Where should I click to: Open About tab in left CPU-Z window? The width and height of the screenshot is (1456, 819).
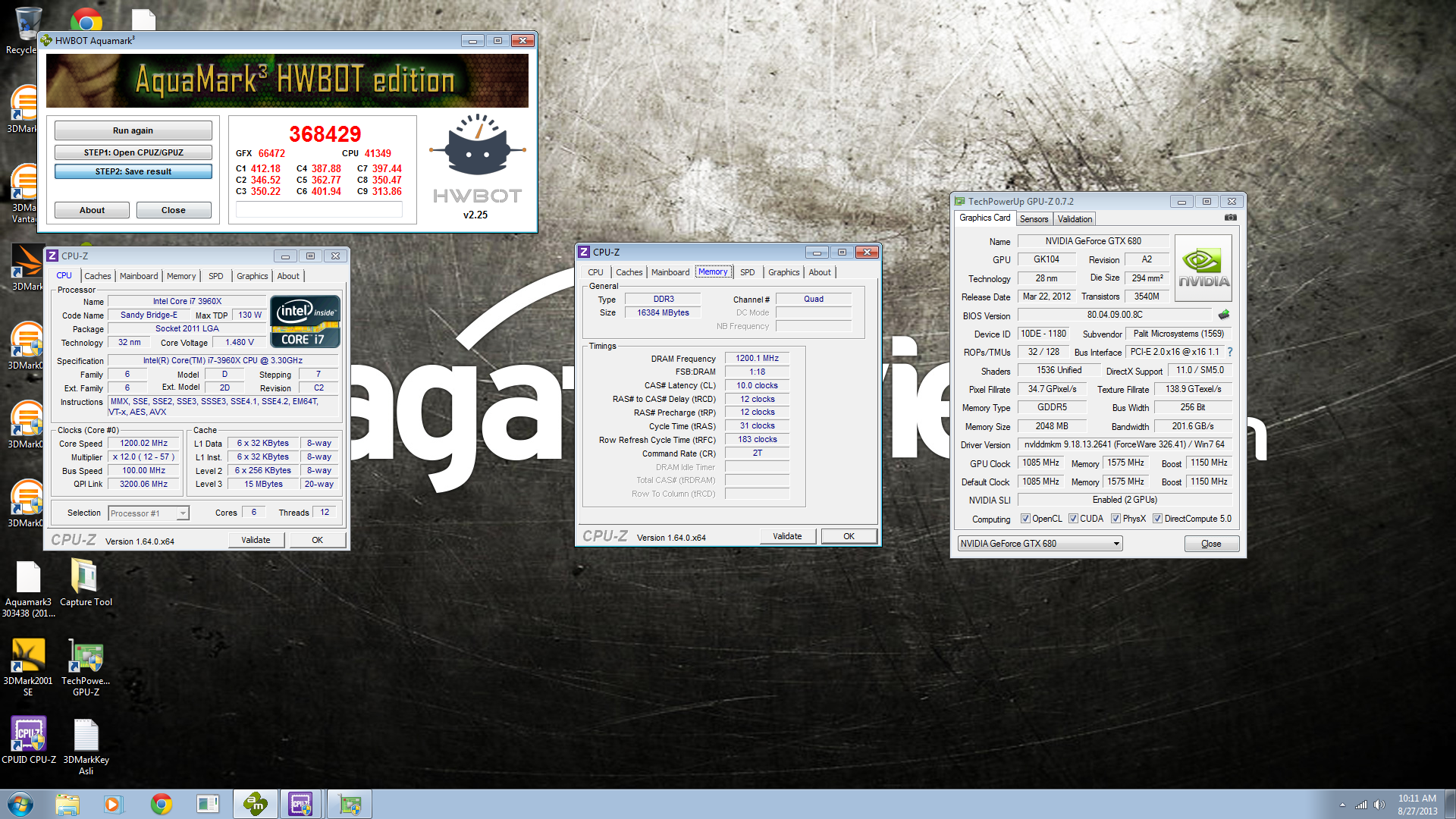[288, 276]
